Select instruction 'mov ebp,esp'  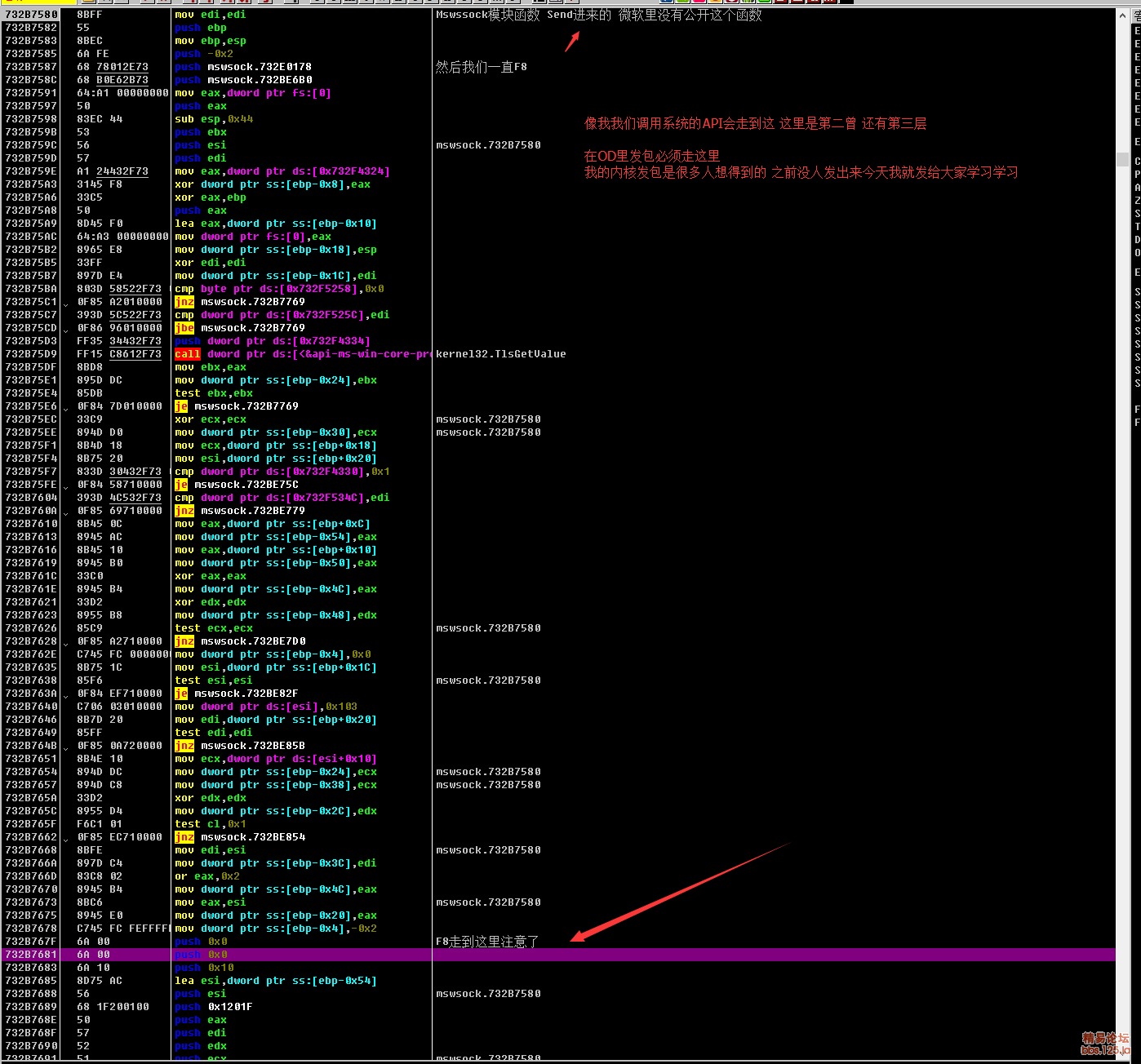click(x=211, y=41)
